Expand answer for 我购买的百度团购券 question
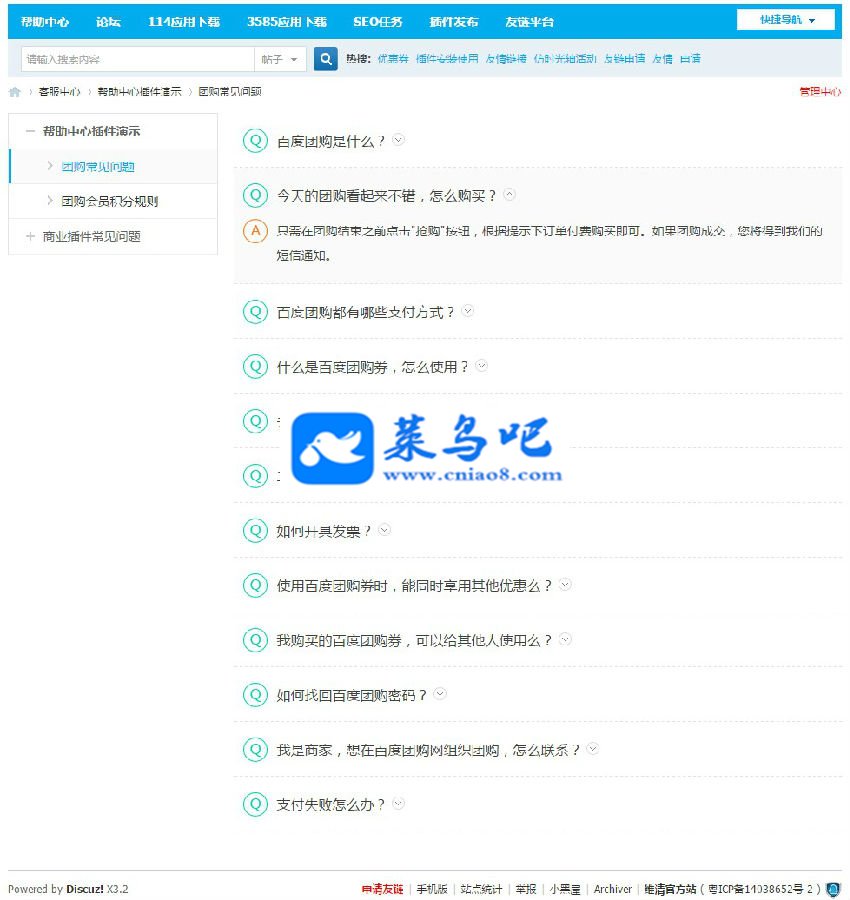This screenshot has height=900, width=850. [565, 639]
